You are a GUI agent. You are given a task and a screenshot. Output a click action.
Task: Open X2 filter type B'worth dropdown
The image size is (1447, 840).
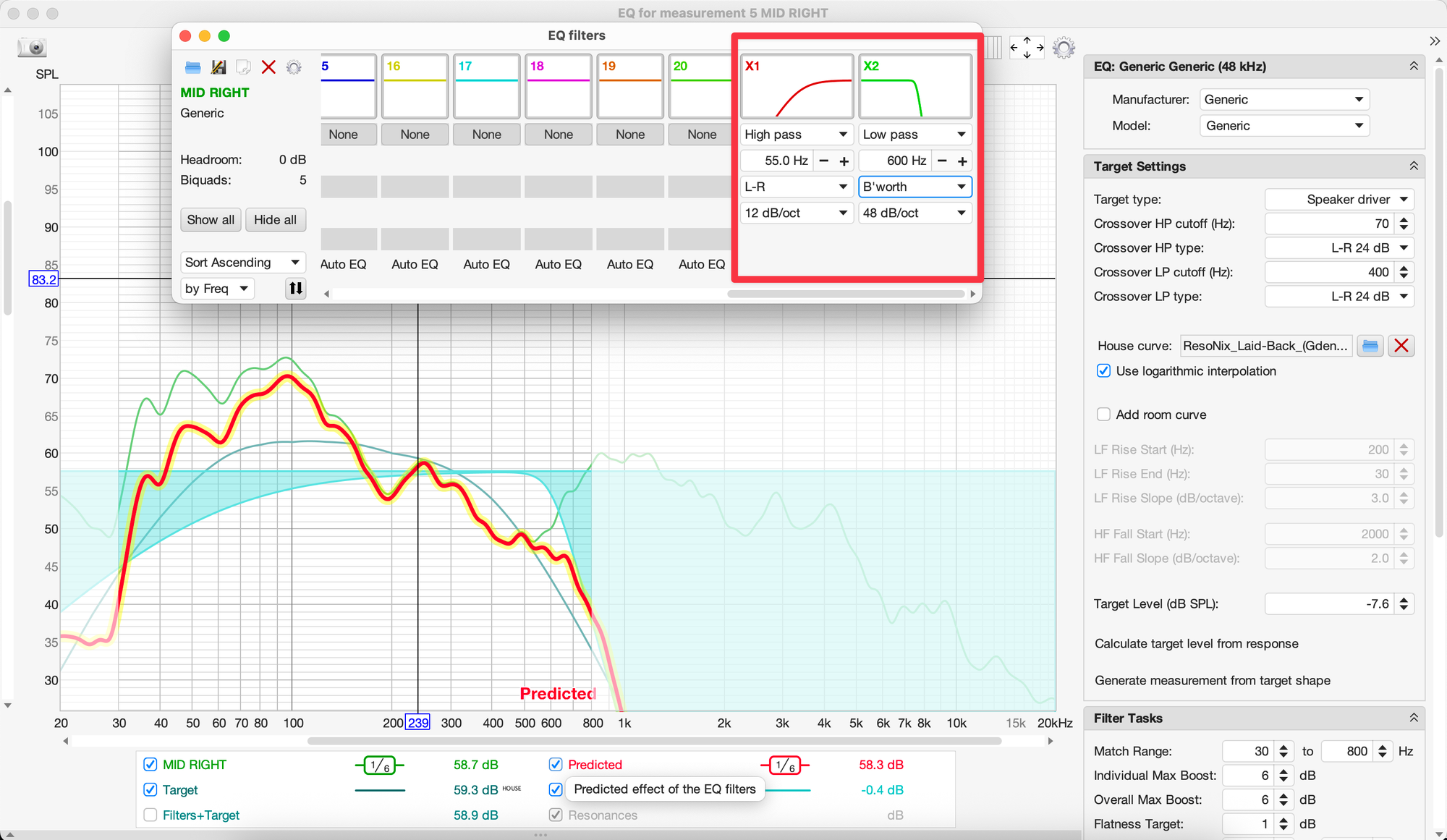point(915,187)
